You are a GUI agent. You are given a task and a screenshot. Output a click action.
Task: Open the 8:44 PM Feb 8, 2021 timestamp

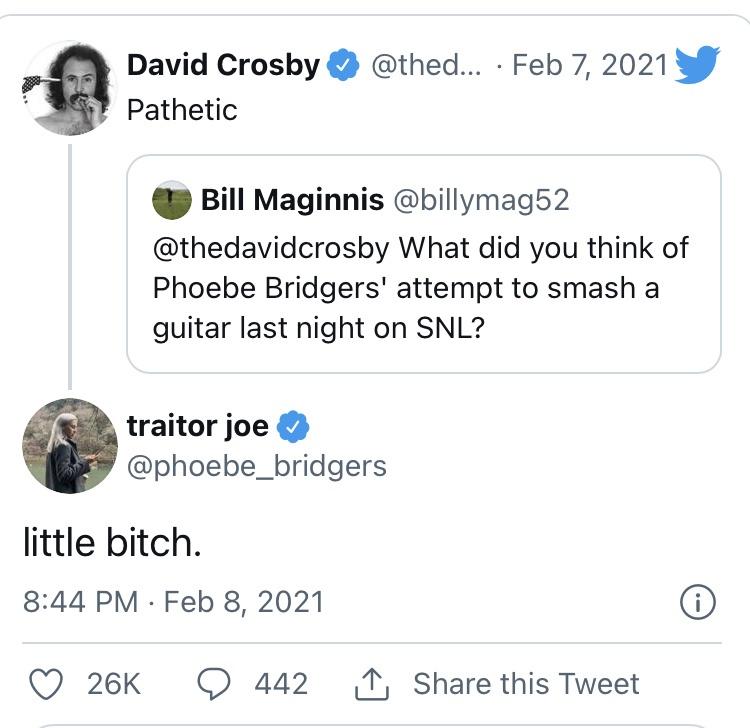173,602
